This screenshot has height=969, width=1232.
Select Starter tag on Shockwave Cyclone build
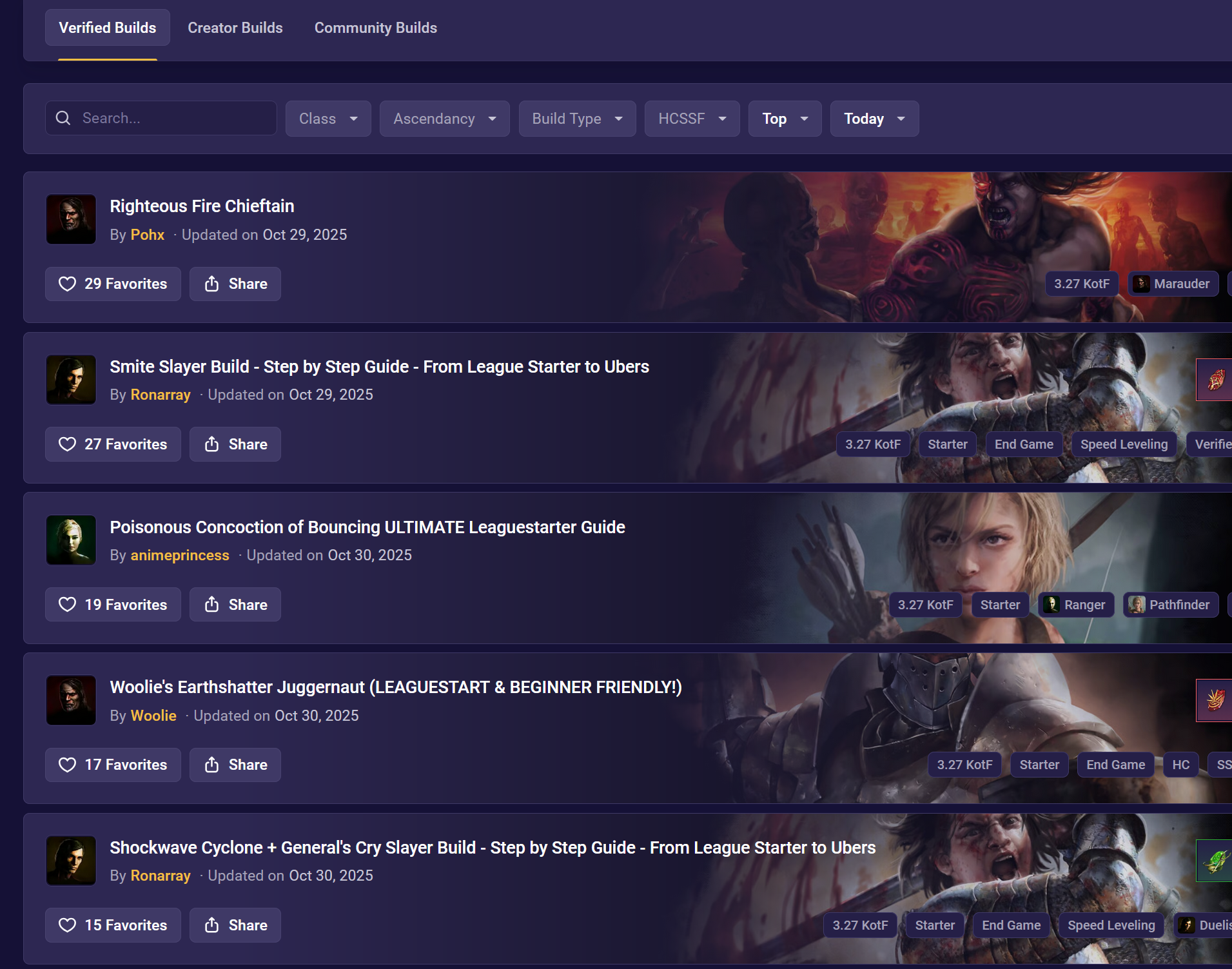click(935, 925)
